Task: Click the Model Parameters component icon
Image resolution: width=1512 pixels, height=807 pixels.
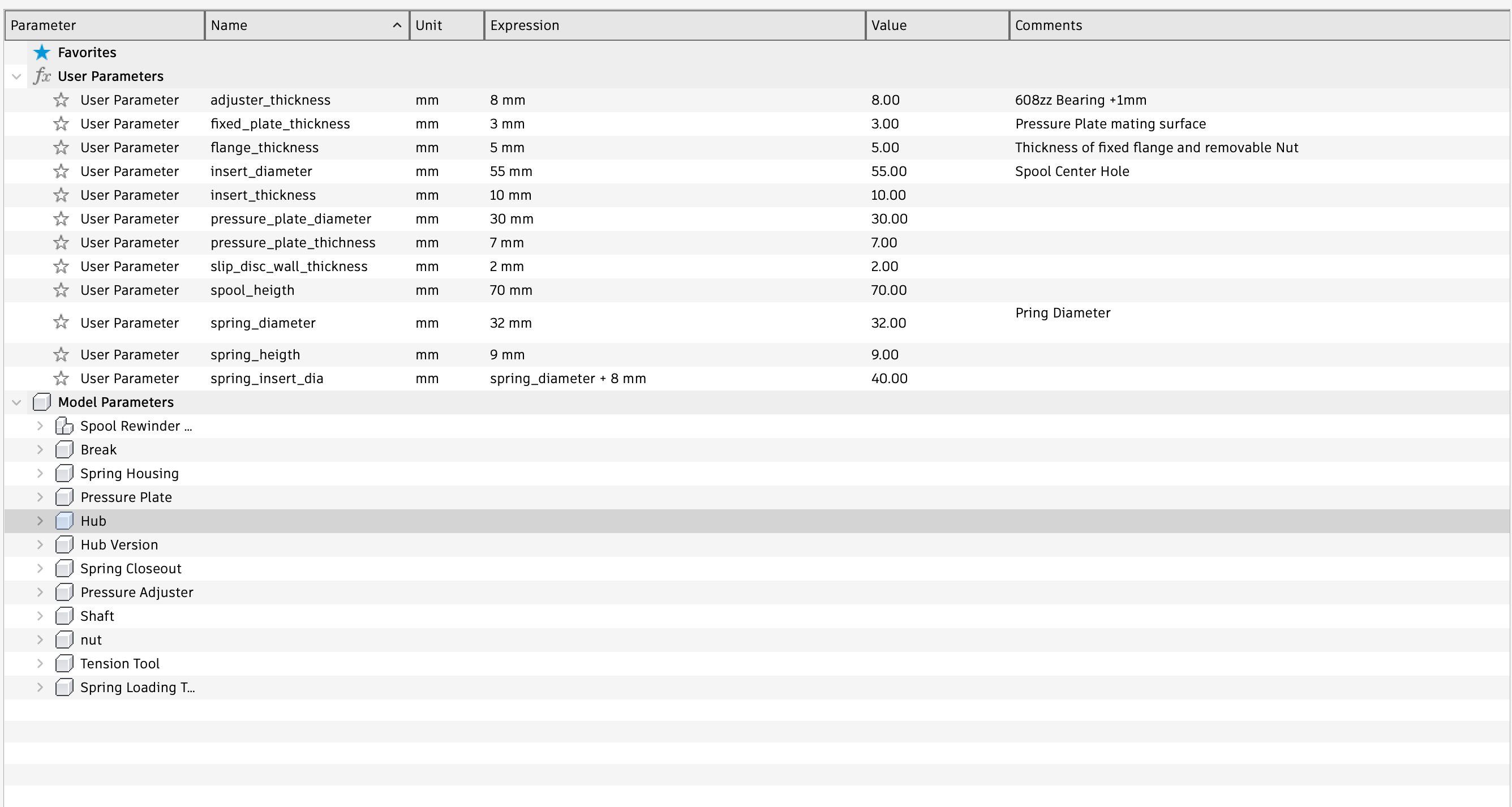Action: 42,402
